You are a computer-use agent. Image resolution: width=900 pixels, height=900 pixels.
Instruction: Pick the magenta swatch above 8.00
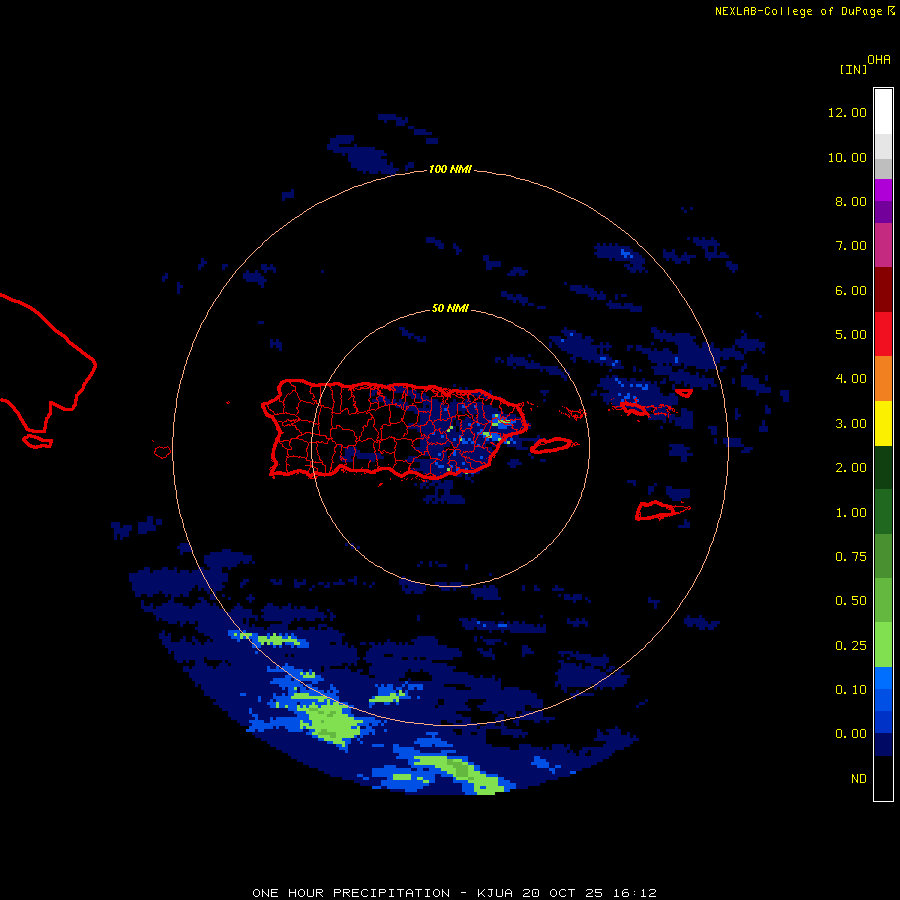(x=883, y=190)
